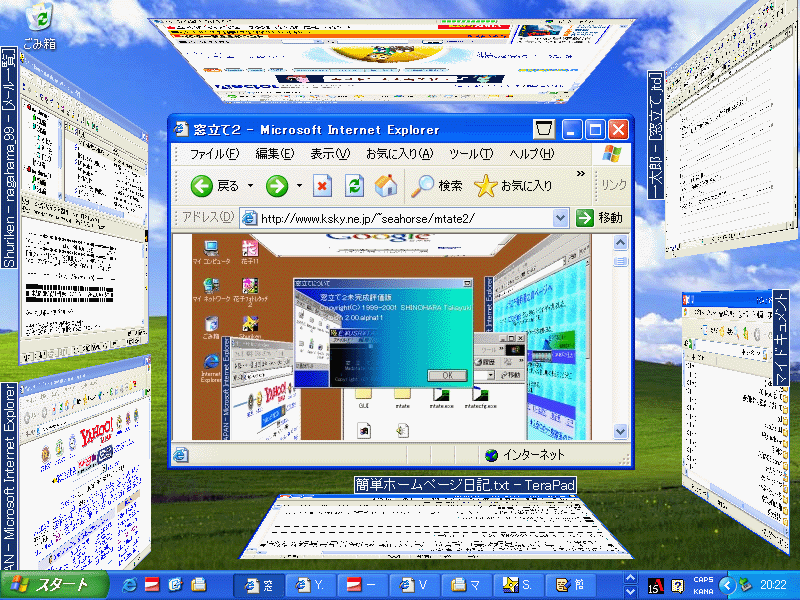The height and width of the screenshot is (600, 800).
Task: Stop page loading with red X icon
Action: pyautogui.click(x=322, y=186)
